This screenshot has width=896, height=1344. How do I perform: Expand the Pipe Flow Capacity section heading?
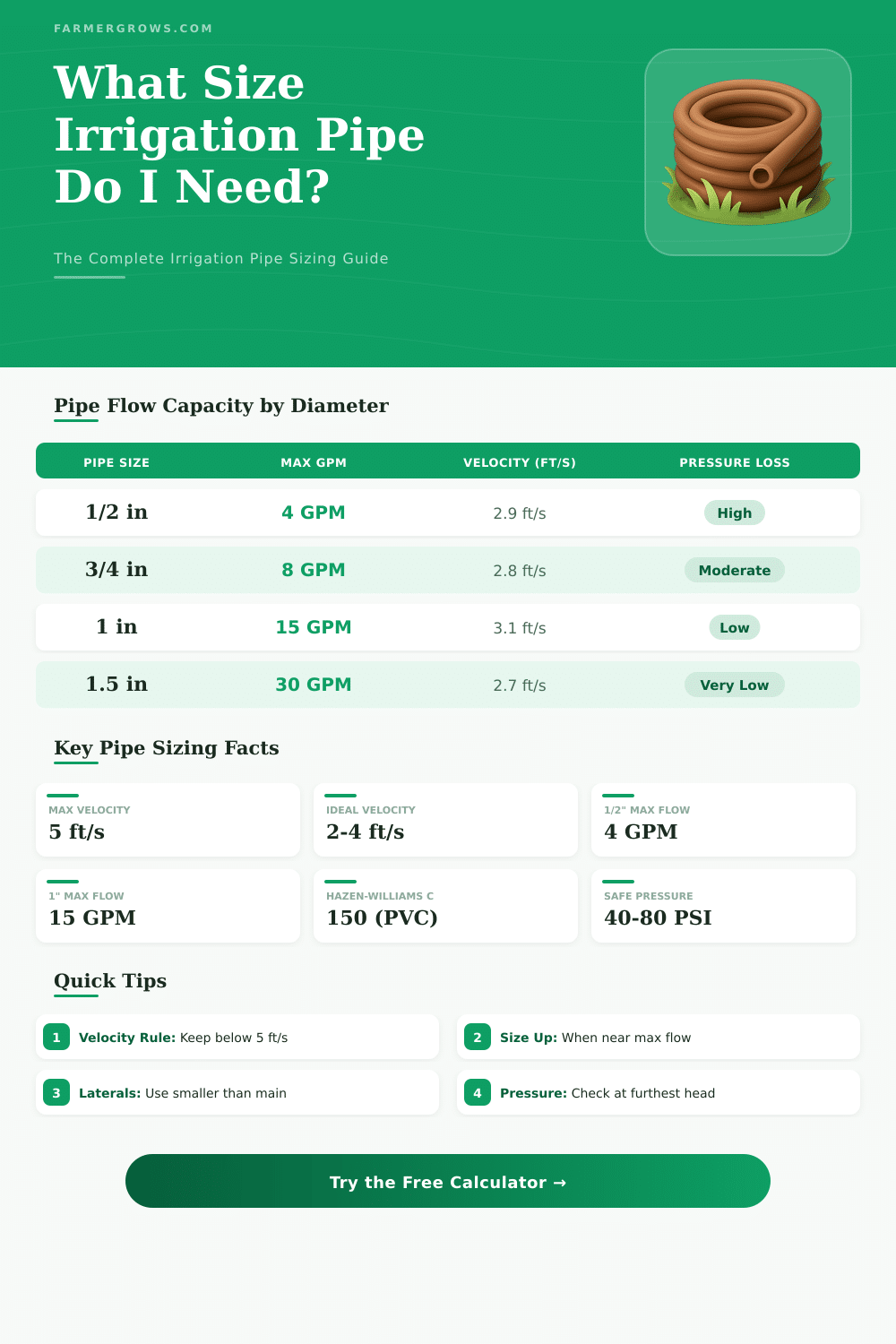[x=220, y=406]
